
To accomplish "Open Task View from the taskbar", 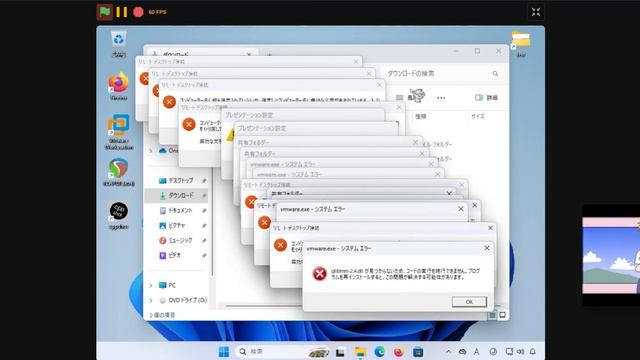I will coord(340,352).
